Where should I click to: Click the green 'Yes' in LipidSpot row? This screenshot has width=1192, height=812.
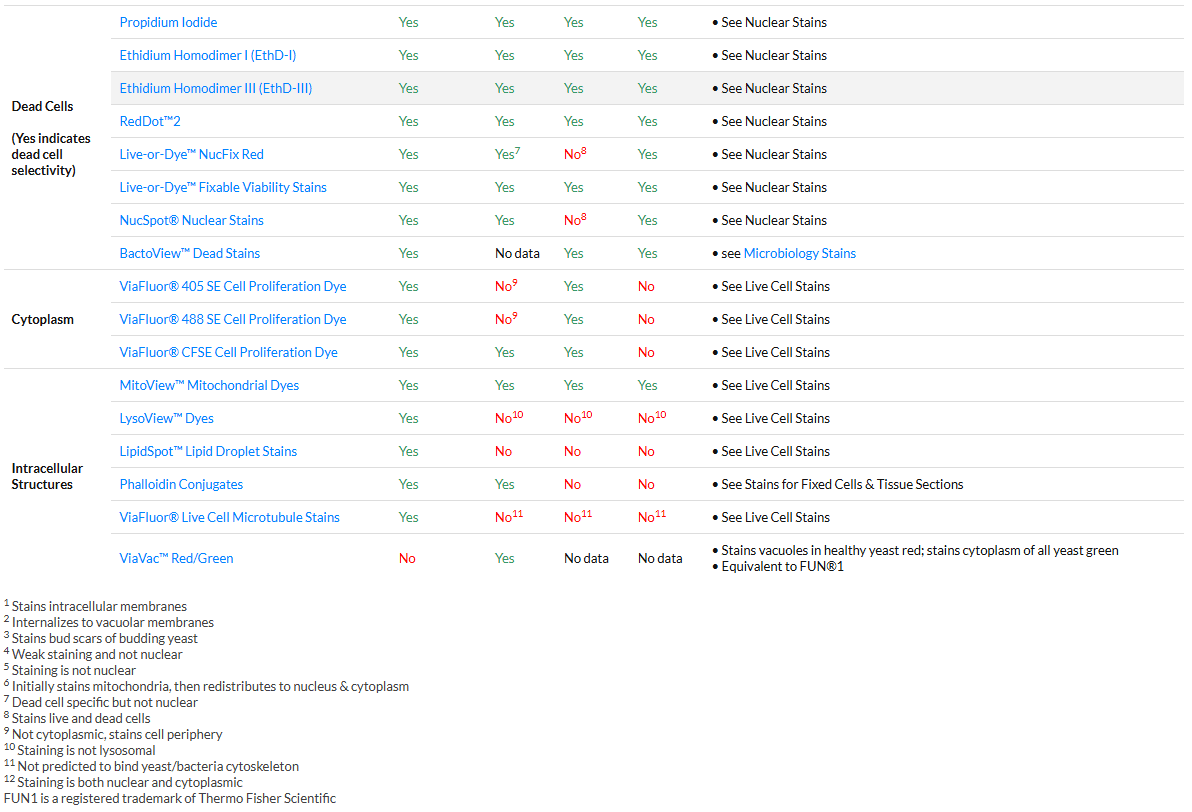pyautogui.click(x=409, y=452)
